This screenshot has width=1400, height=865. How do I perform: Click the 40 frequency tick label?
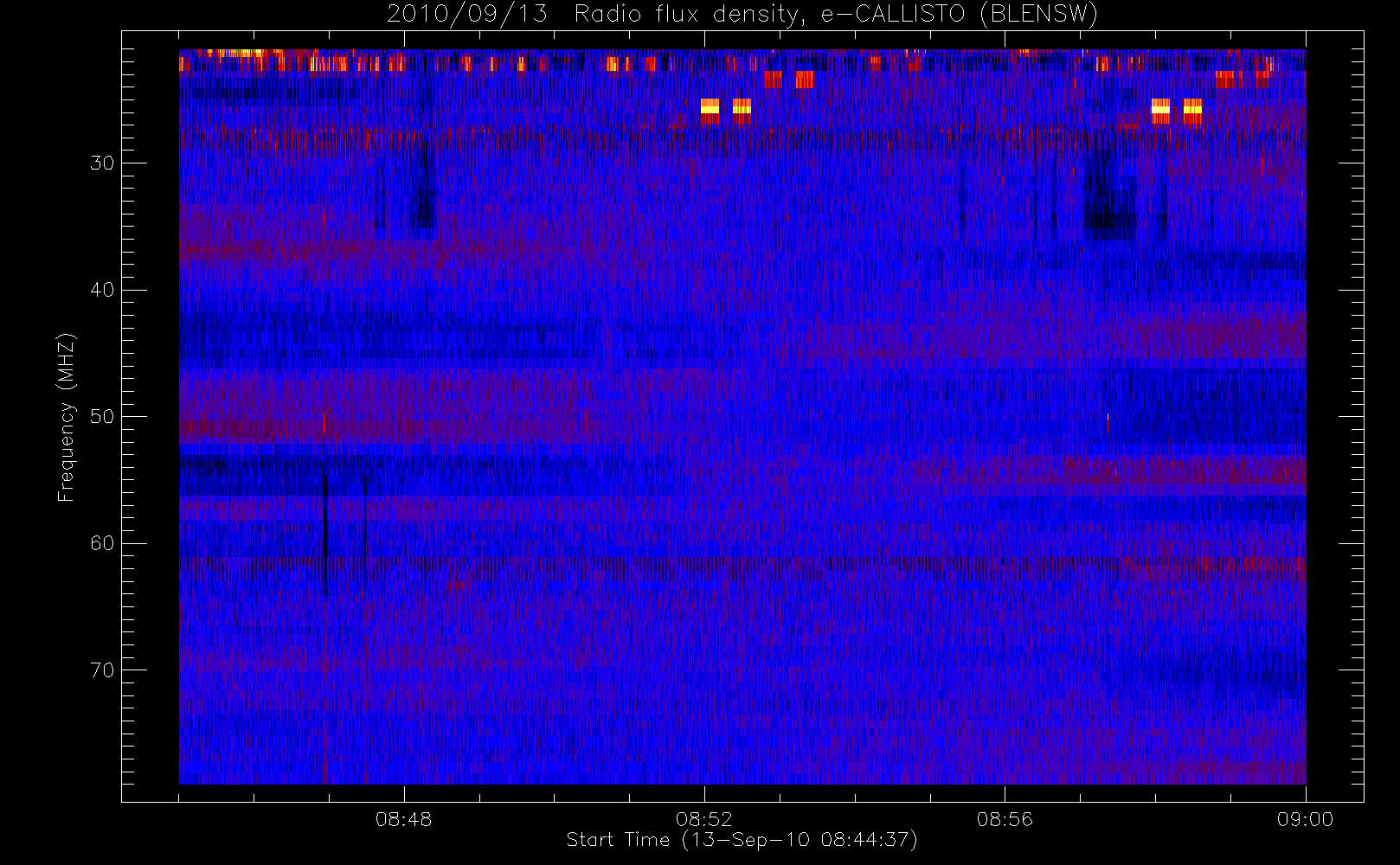click(x=102, y=290)
